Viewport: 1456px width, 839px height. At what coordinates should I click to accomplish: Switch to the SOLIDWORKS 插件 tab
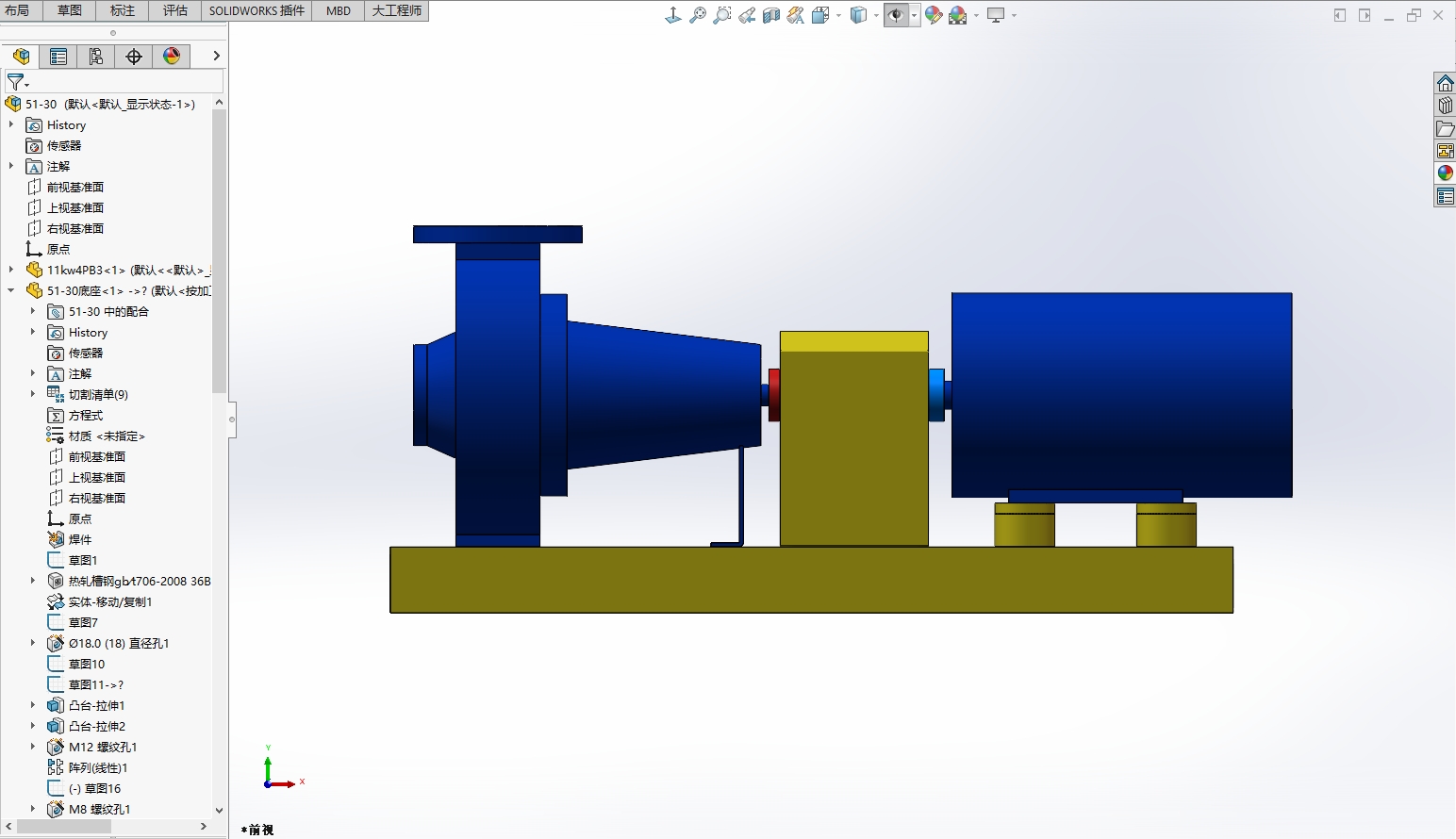[x=256, y=10]
